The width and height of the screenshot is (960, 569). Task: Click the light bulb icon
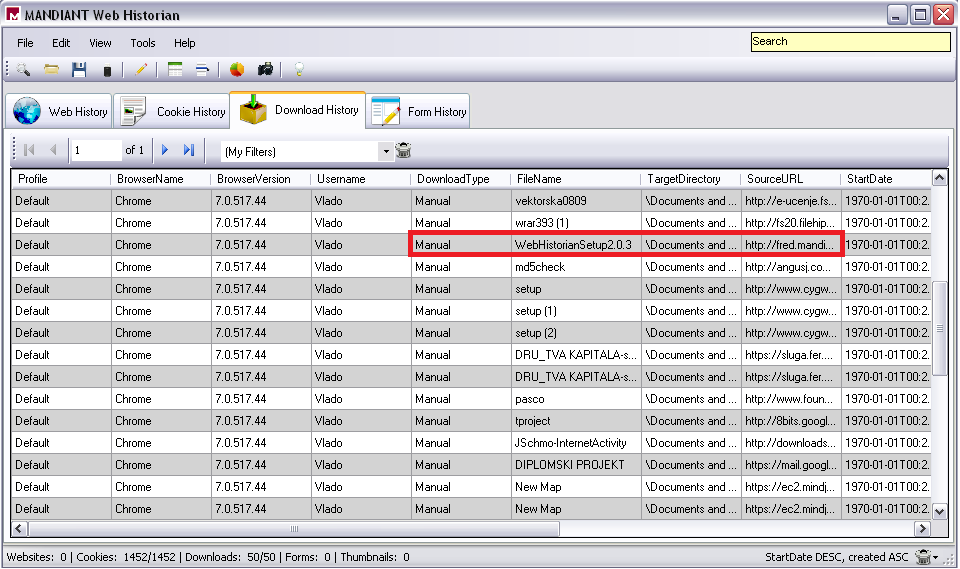298,70
